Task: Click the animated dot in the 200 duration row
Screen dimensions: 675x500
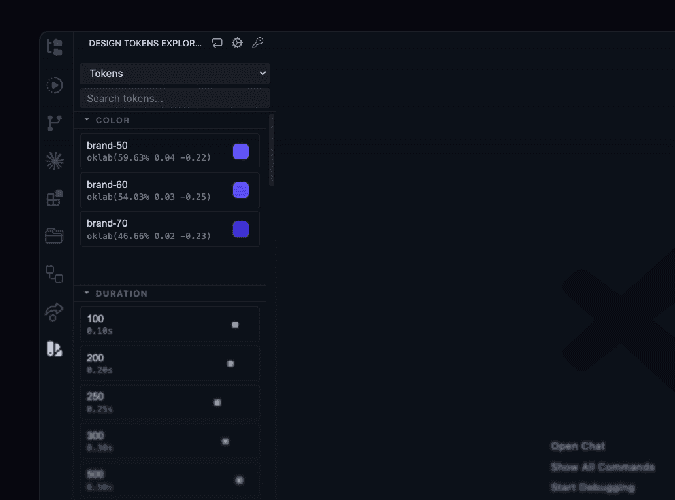Action: [230, 364]
